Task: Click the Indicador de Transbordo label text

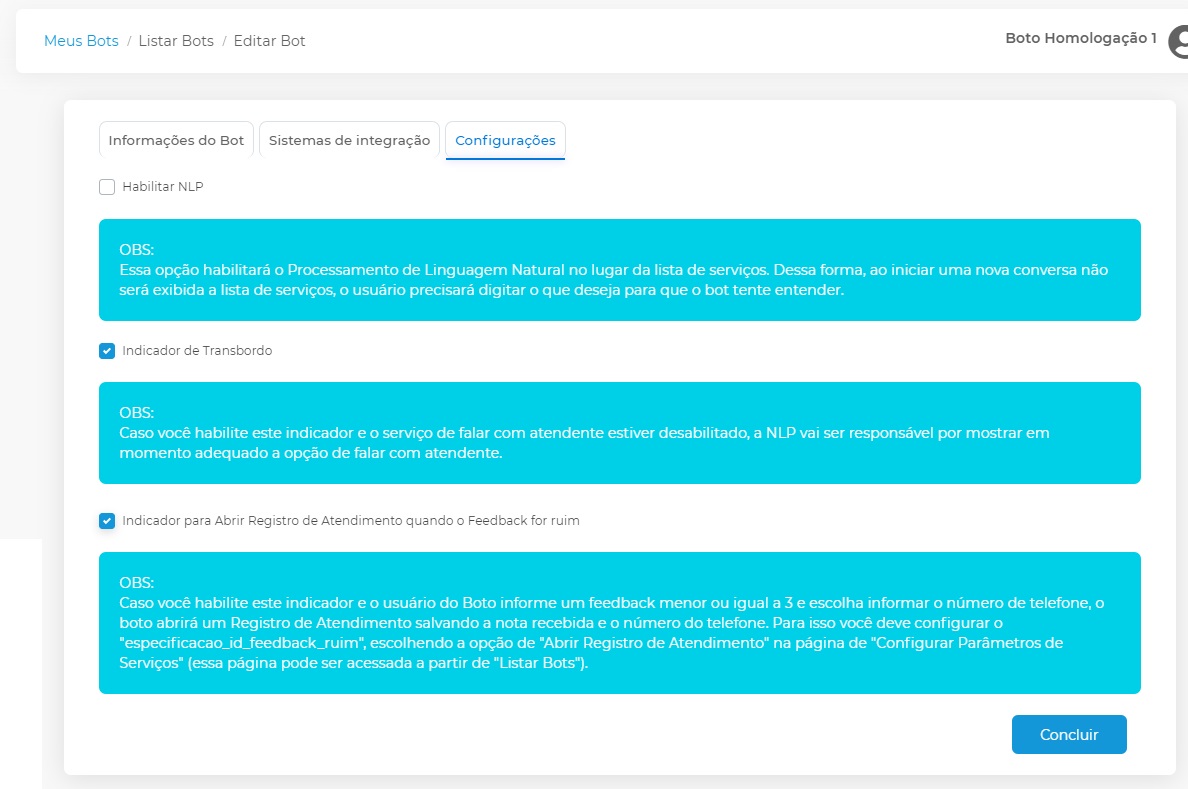Action: 197,351
